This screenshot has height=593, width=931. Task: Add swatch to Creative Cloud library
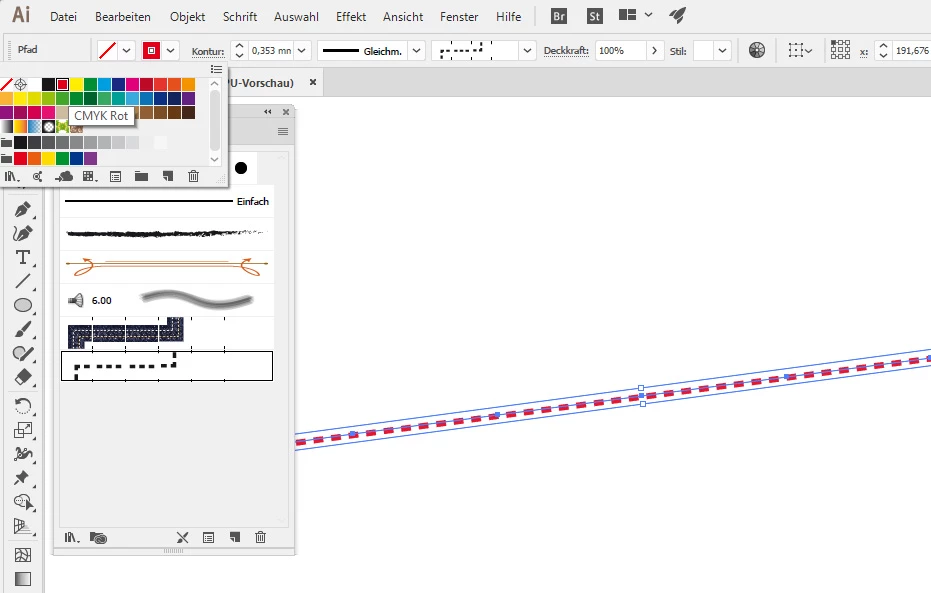[64, 176]
